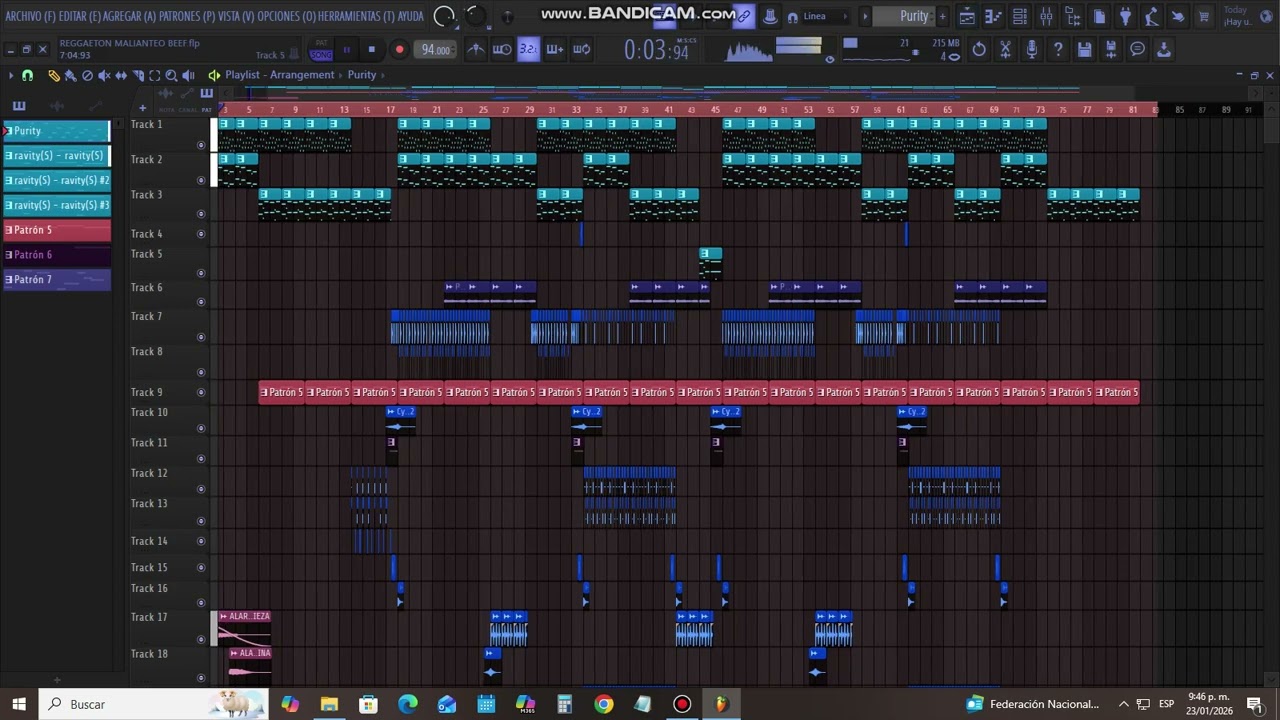Viewport: 1280px width, 720px height.
Task: Toggle the 3-2-1 countdown before recording
Action: click(x=528, y=49)
